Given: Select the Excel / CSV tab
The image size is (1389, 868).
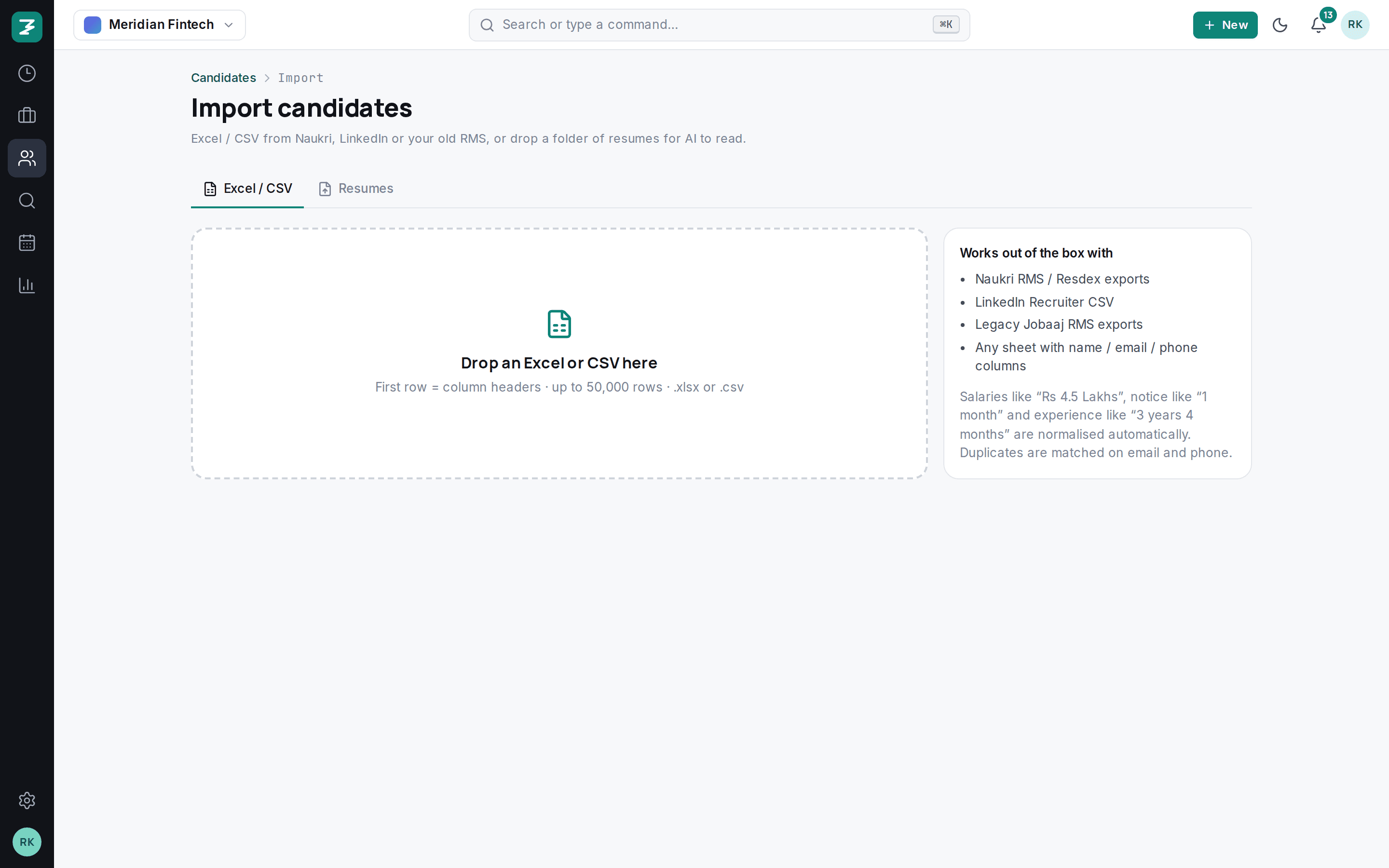Looking at the screenshot, I should [247, 189].
